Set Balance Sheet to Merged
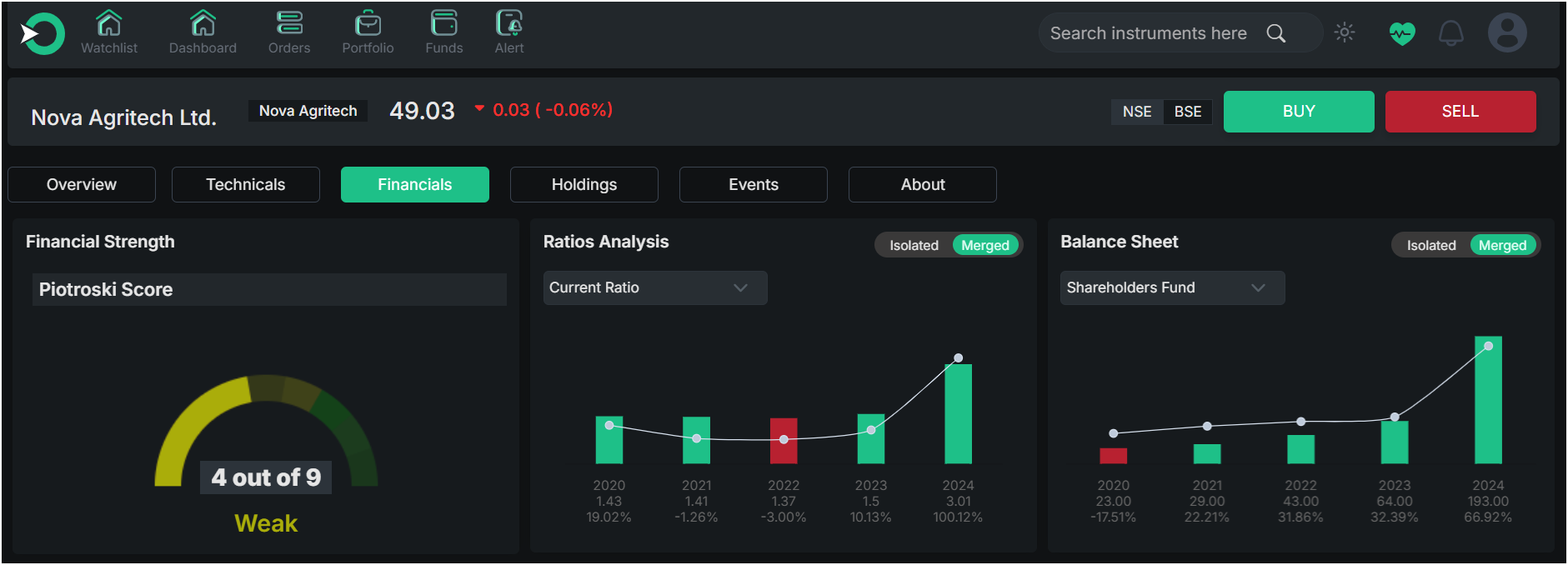 tap(1503, 245)
